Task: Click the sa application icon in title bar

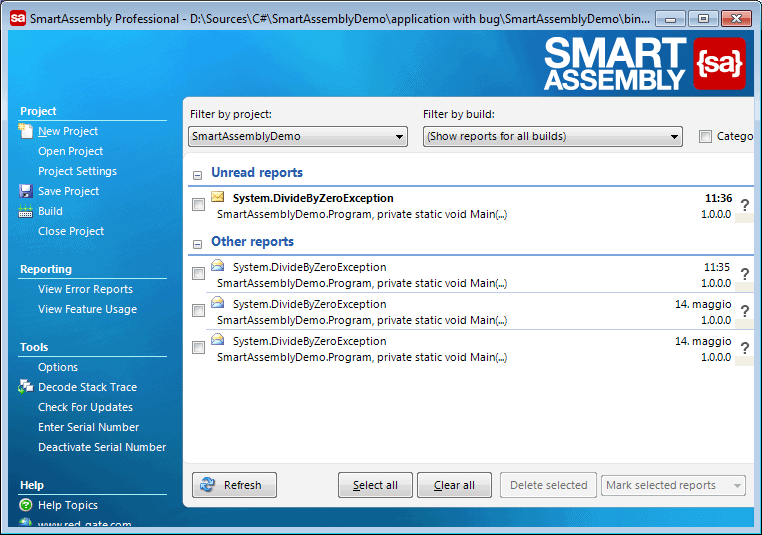Action: pos(17,18)
